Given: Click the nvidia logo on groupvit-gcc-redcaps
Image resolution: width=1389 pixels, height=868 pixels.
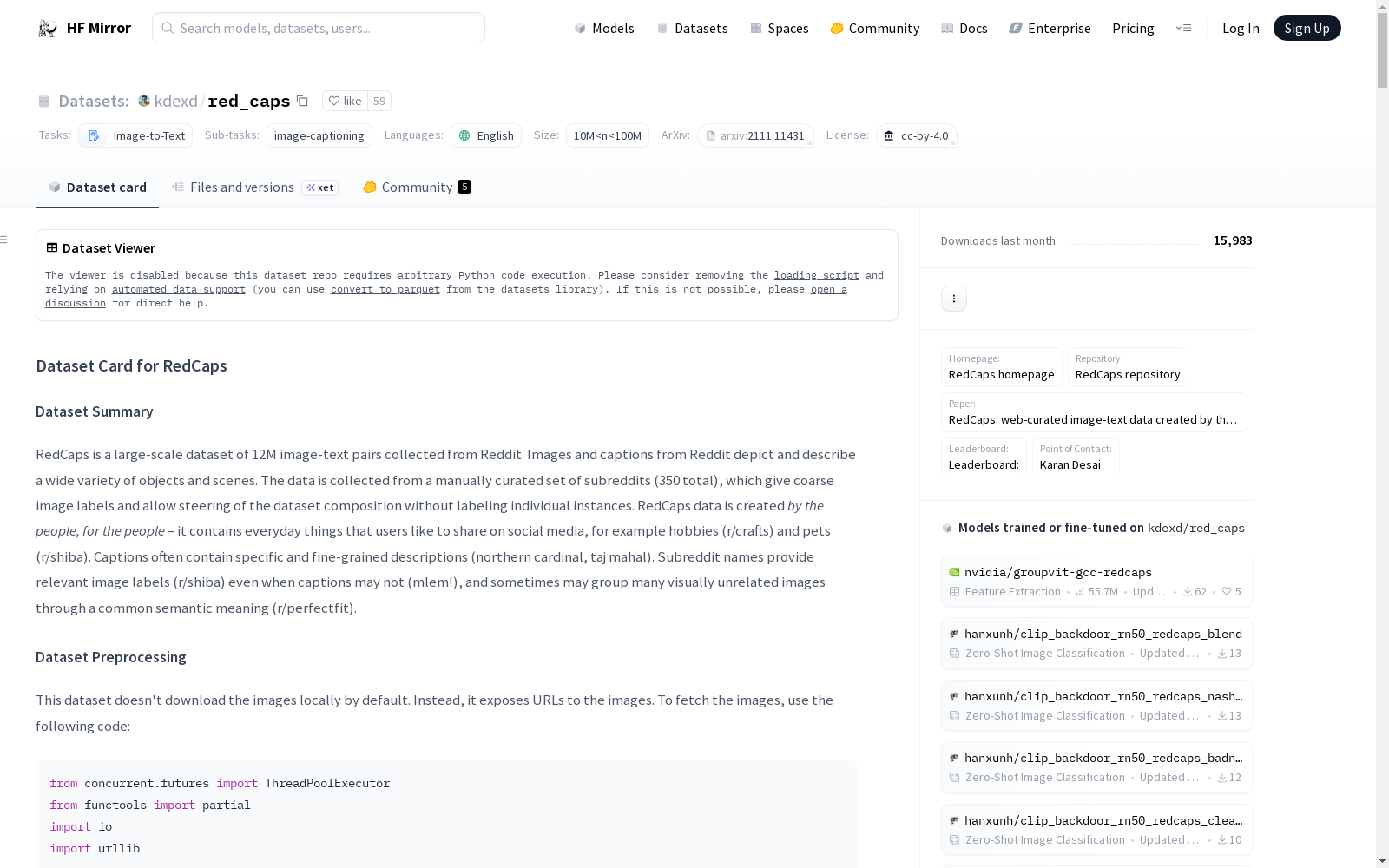Looking at the screenshot, I should (954, 572).
